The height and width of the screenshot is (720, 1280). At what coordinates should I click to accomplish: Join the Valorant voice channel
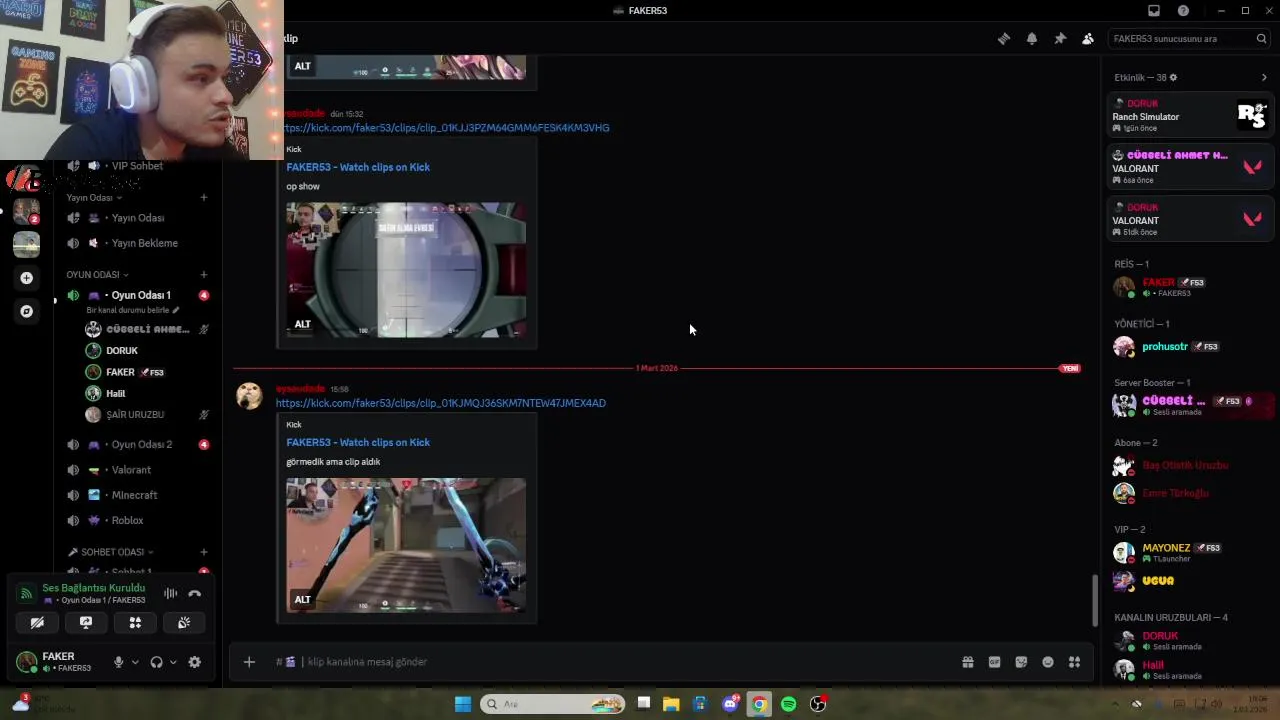[137, 470]
